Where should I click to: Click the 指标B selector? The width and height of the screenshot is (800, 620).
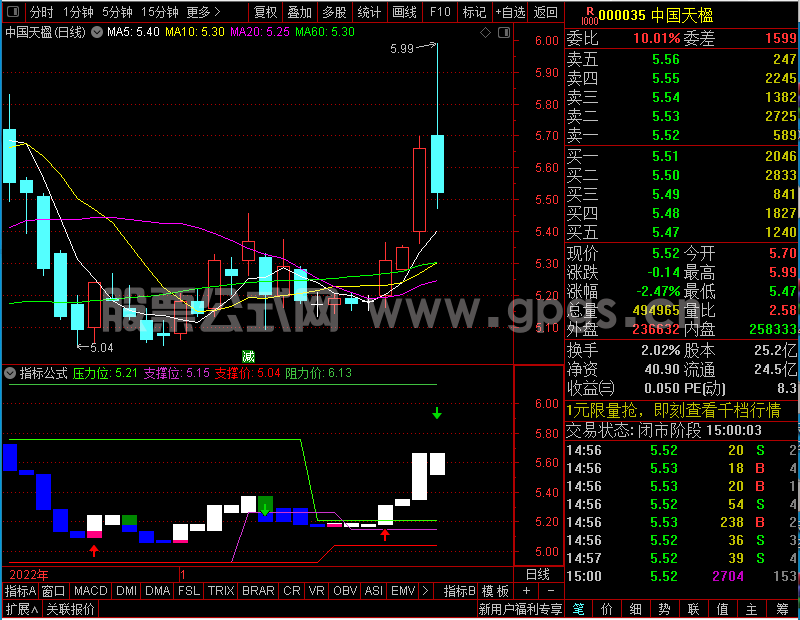click(x=460, y=591)
